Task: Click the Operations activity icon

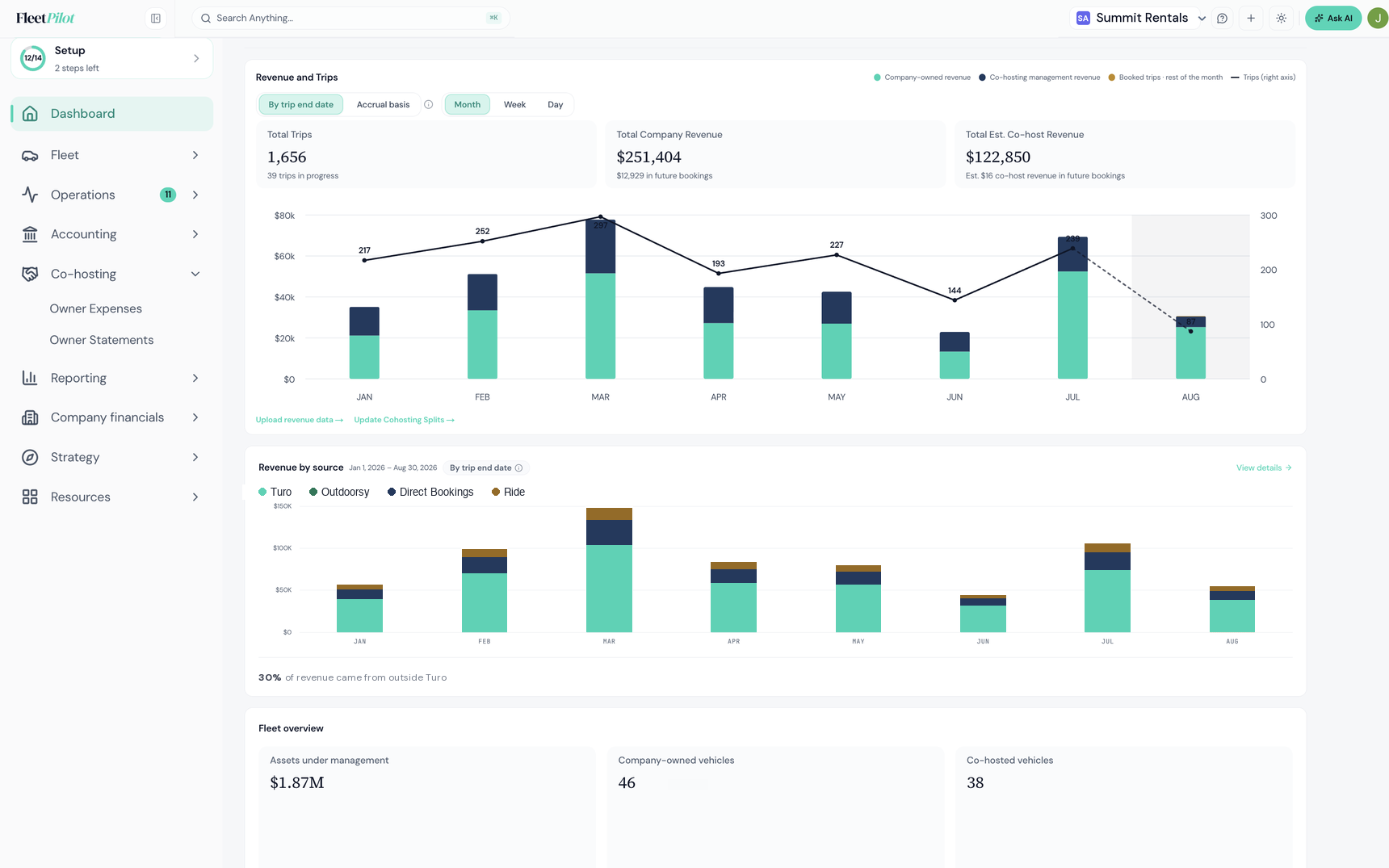Action: 30,195
